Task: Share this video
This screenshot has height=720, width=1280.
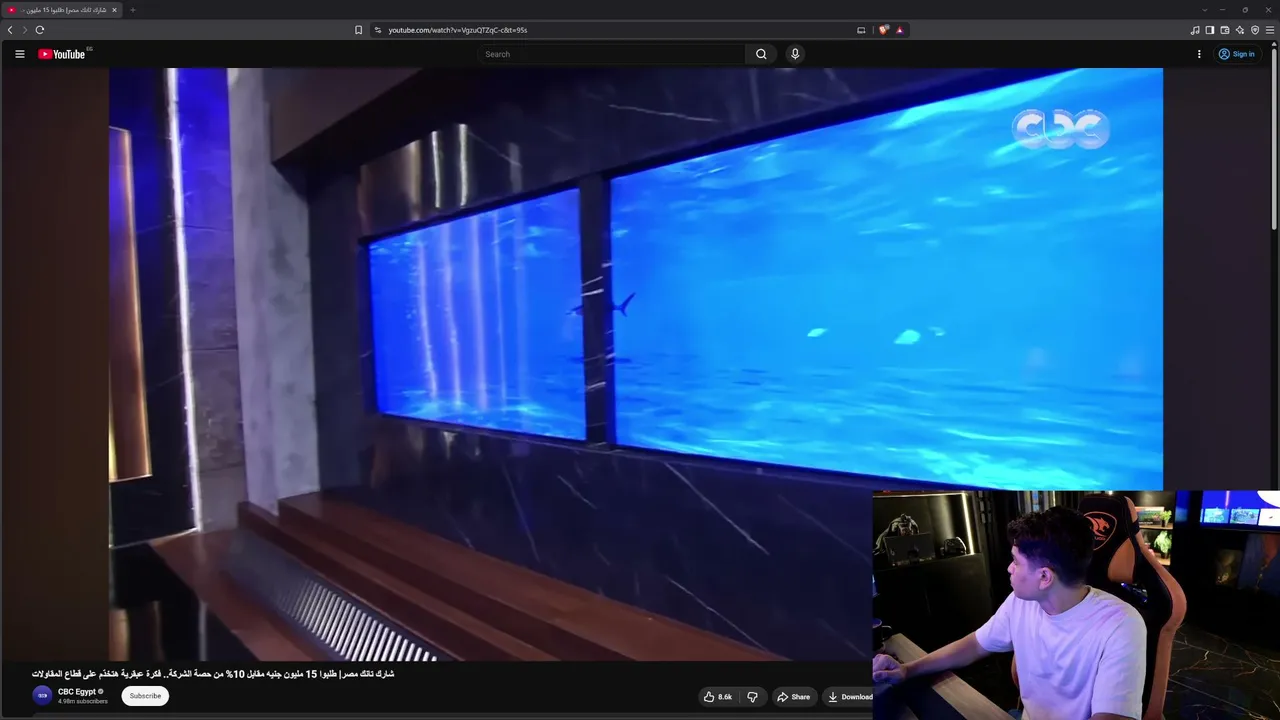Action: [793, 697]
